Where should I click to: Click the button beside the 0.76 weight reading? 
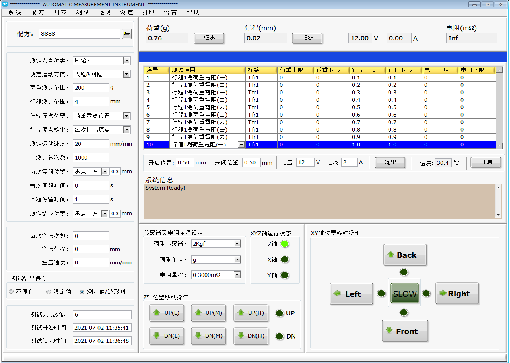tap(209, 38)
